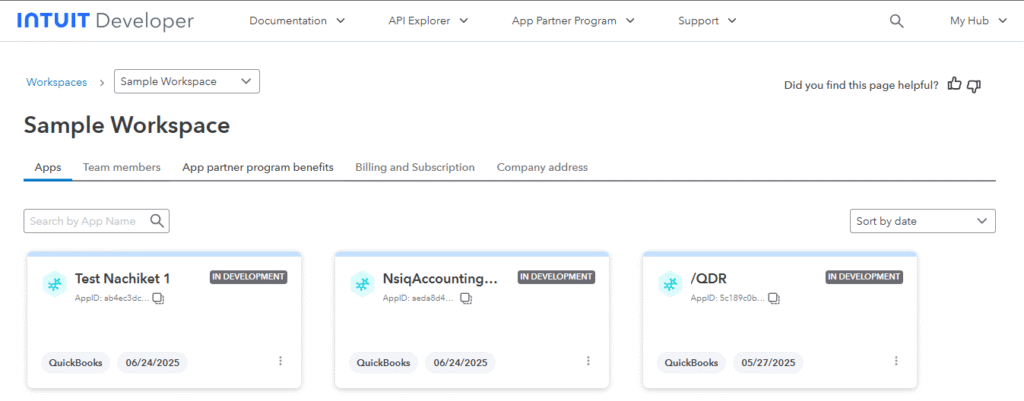Viewport: 1024px width, 401px height.
Task: Open the Sample Workspace selector dropdown
Action: click(x=187, y=82)
